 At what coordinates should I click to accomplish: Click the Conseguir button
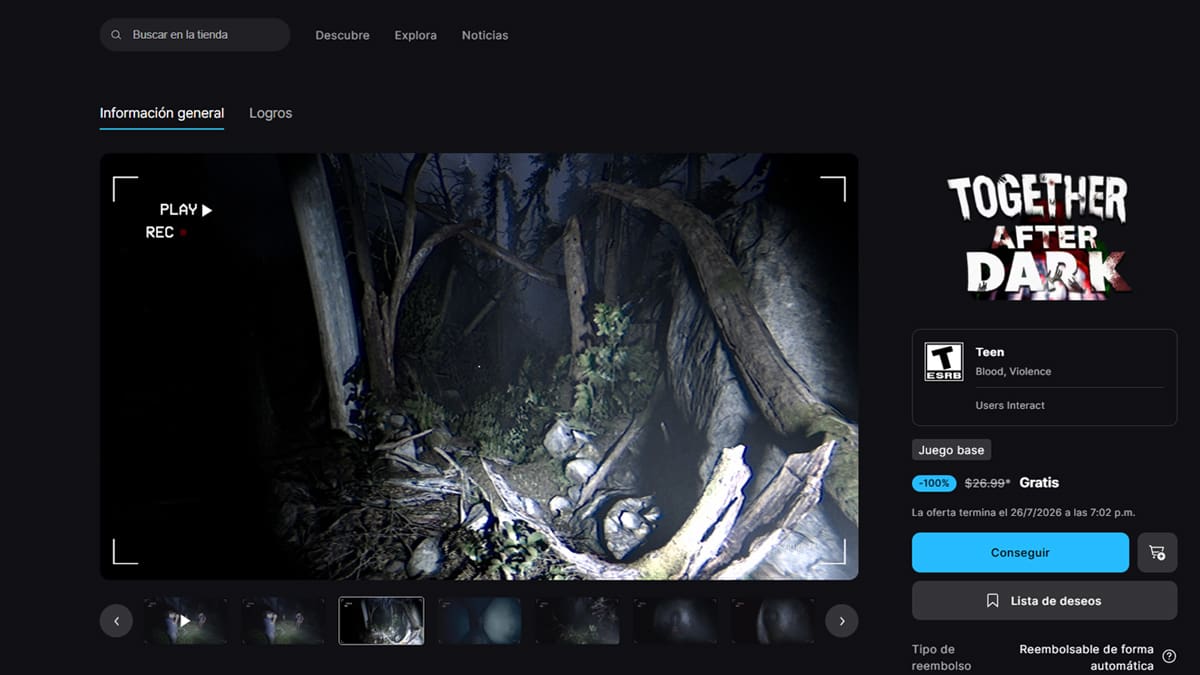tap(1020, 552)
